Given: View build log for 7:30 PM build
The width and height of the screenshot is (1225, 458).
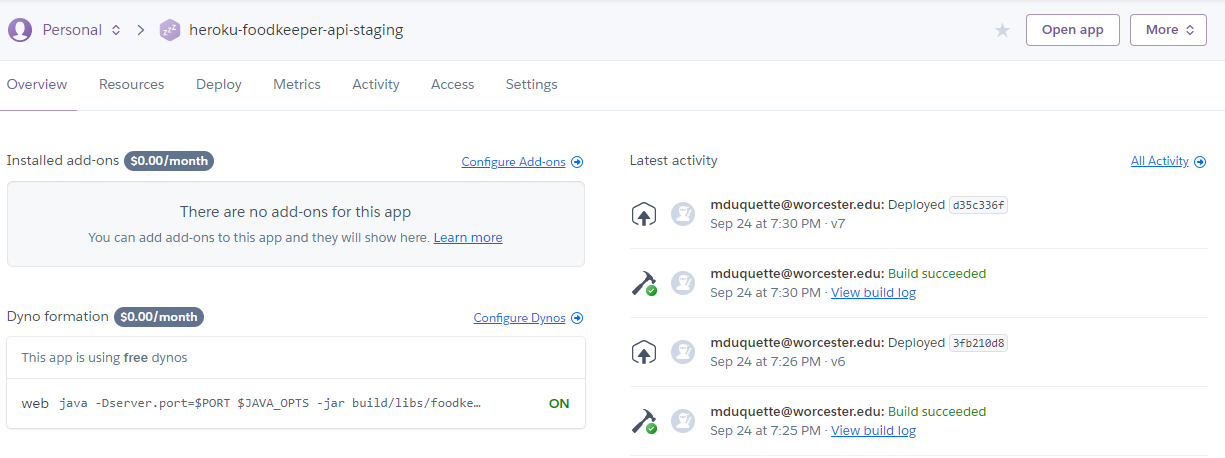Looking at the screenshot, I should coord(873,293).
